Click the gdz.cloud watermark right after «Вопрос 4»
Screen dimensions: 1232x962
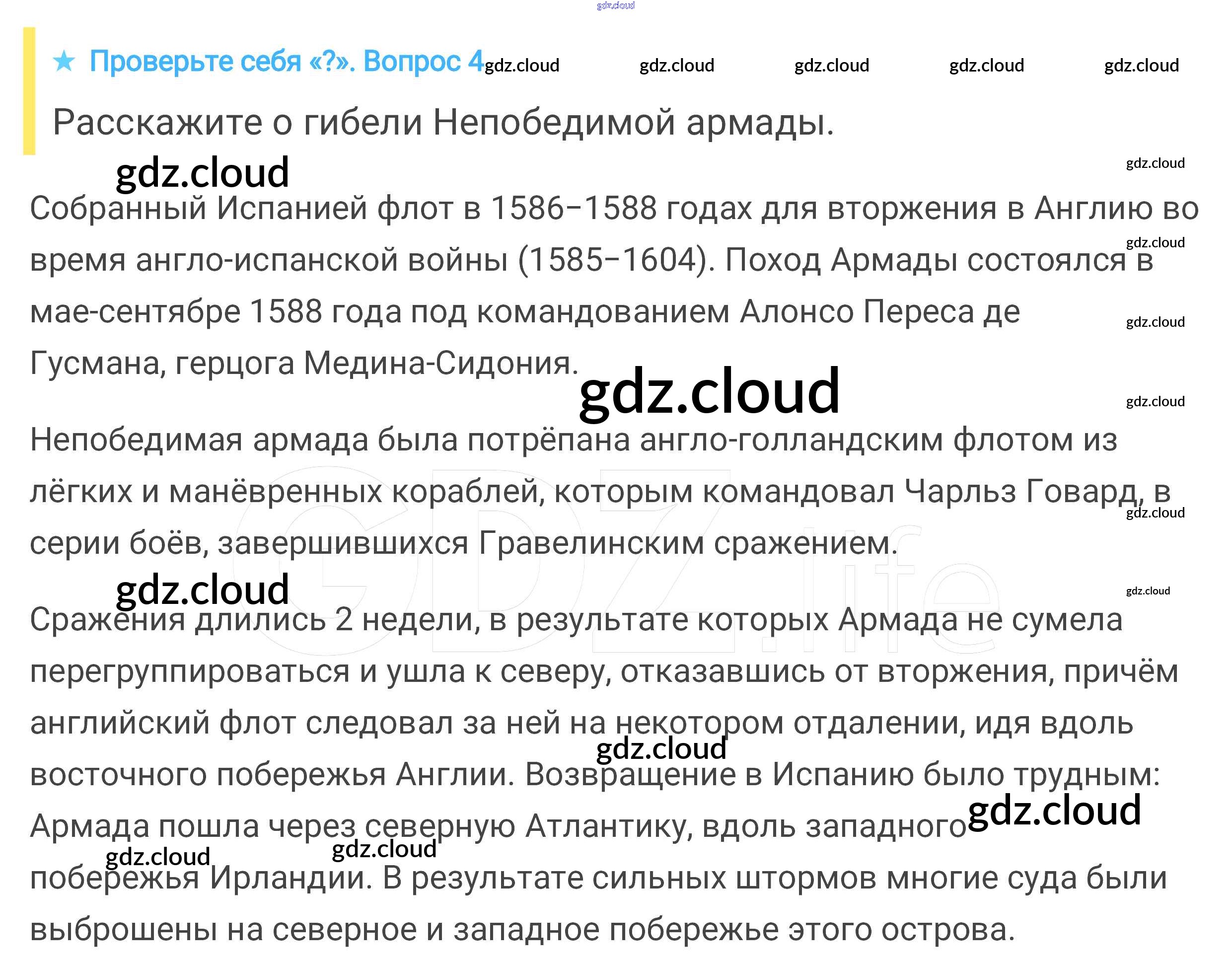click(522, 66)
